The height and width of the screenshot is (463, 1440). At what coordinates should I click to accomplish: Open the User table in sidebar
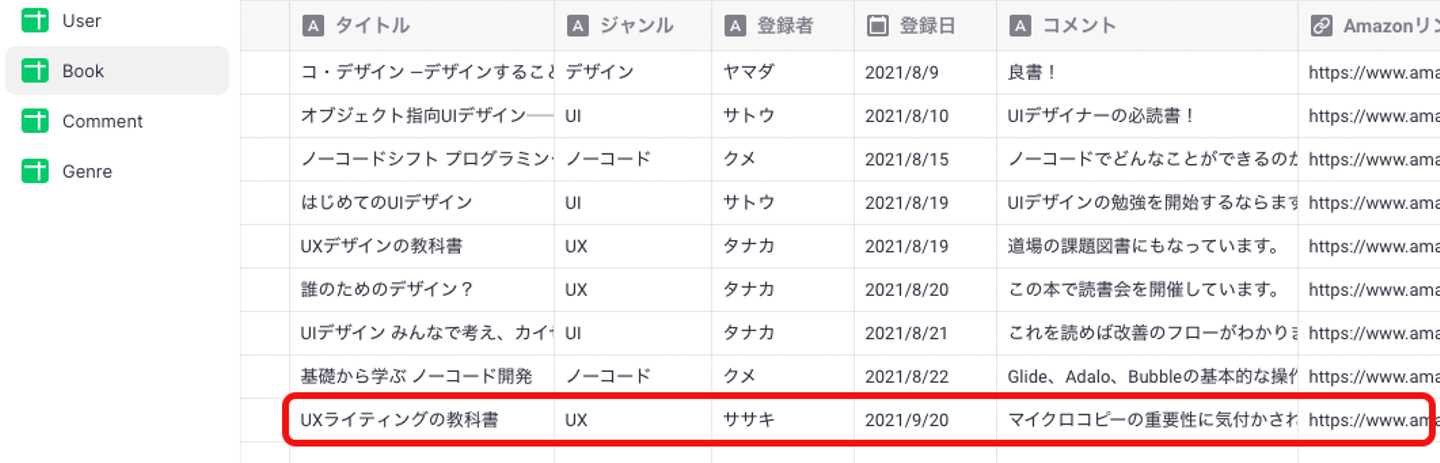81,20
